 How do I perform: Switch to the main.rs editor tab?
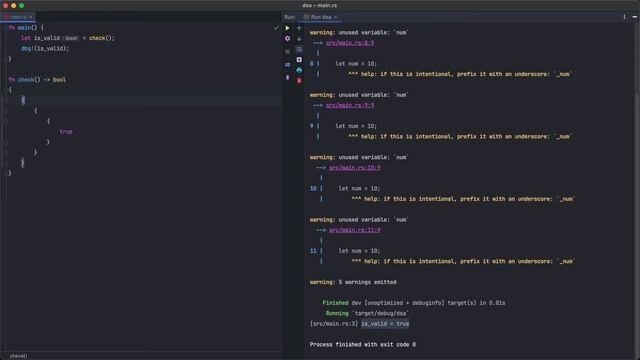[18, 17]
